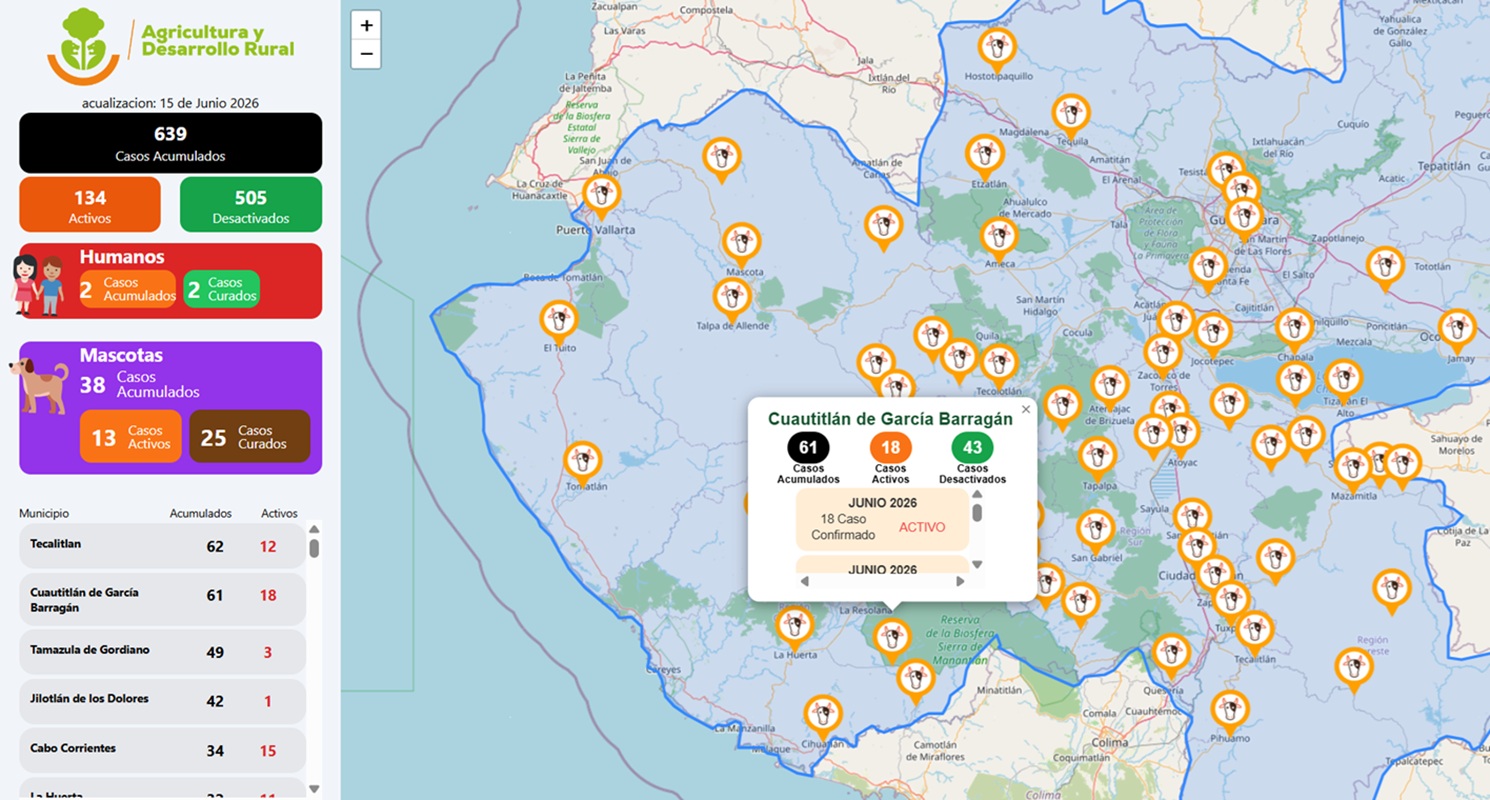The height and width of the screenshot is (800, 1490).
Task: Click the Tequila map marker
Action: [1071, 116]
